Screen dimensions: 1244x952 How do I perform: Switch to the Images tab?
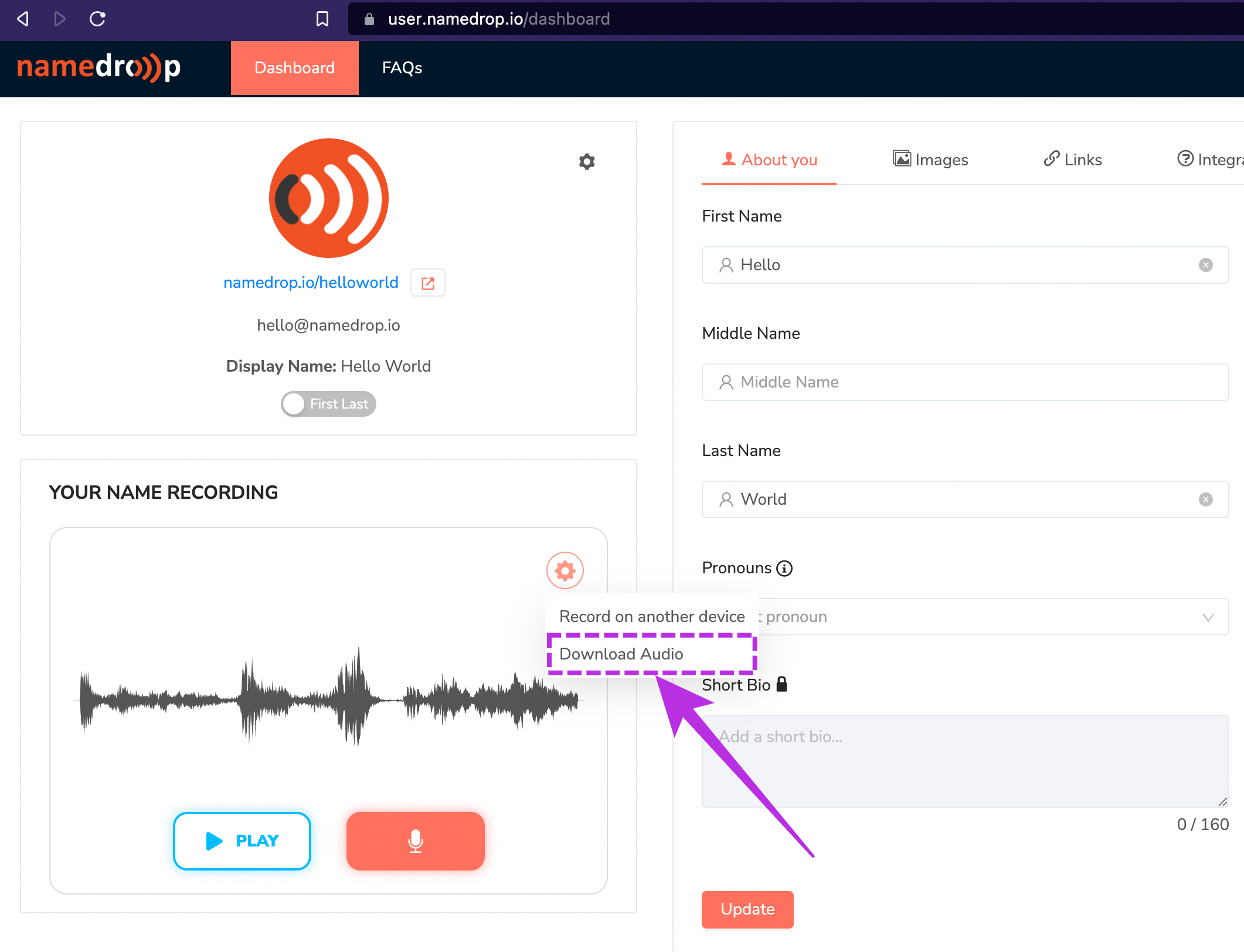click(930, 159)
